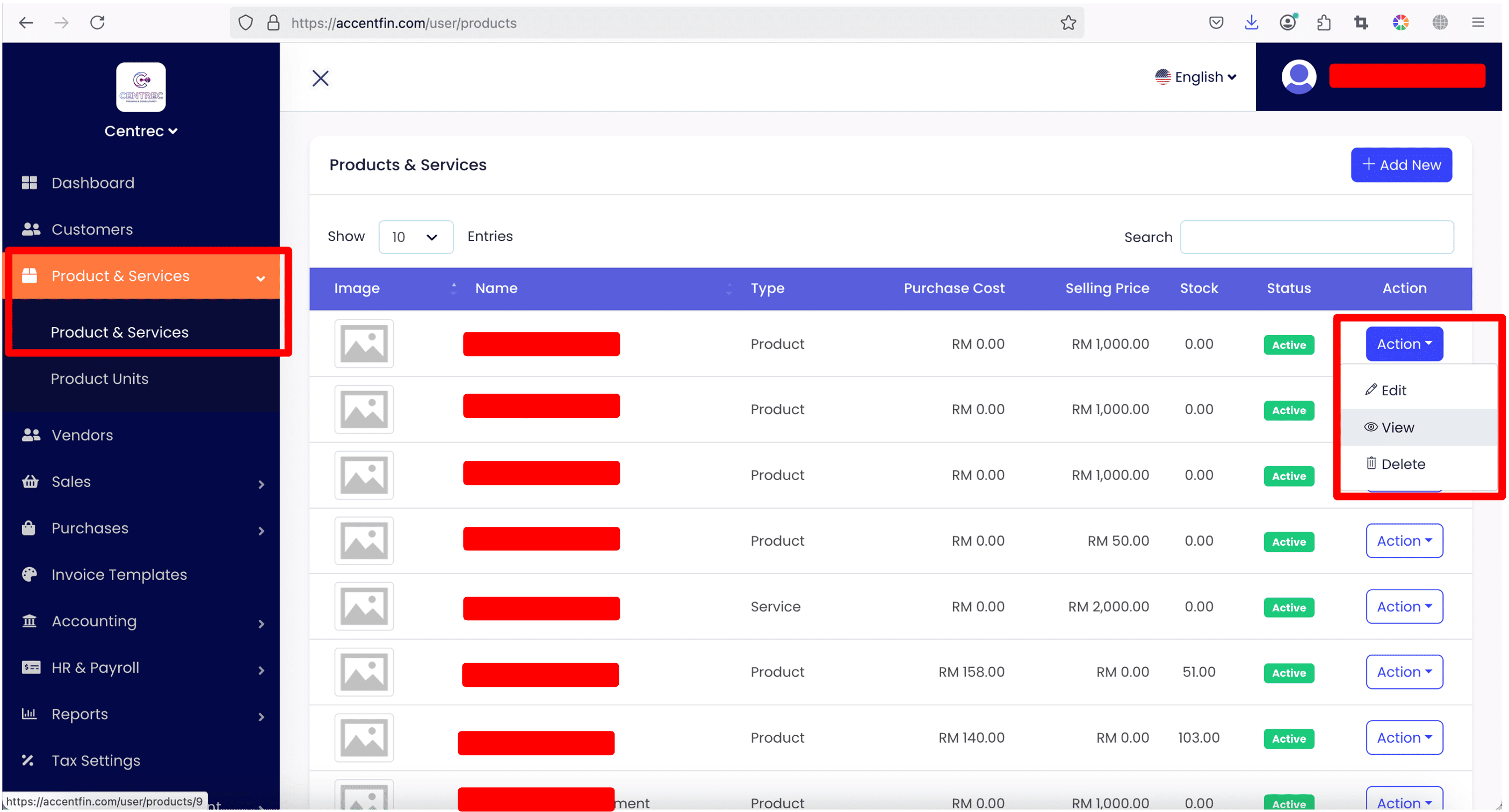Open Action dropdown for the Service row
This screenshot has height=812, width=1509.
point(1404,606)
